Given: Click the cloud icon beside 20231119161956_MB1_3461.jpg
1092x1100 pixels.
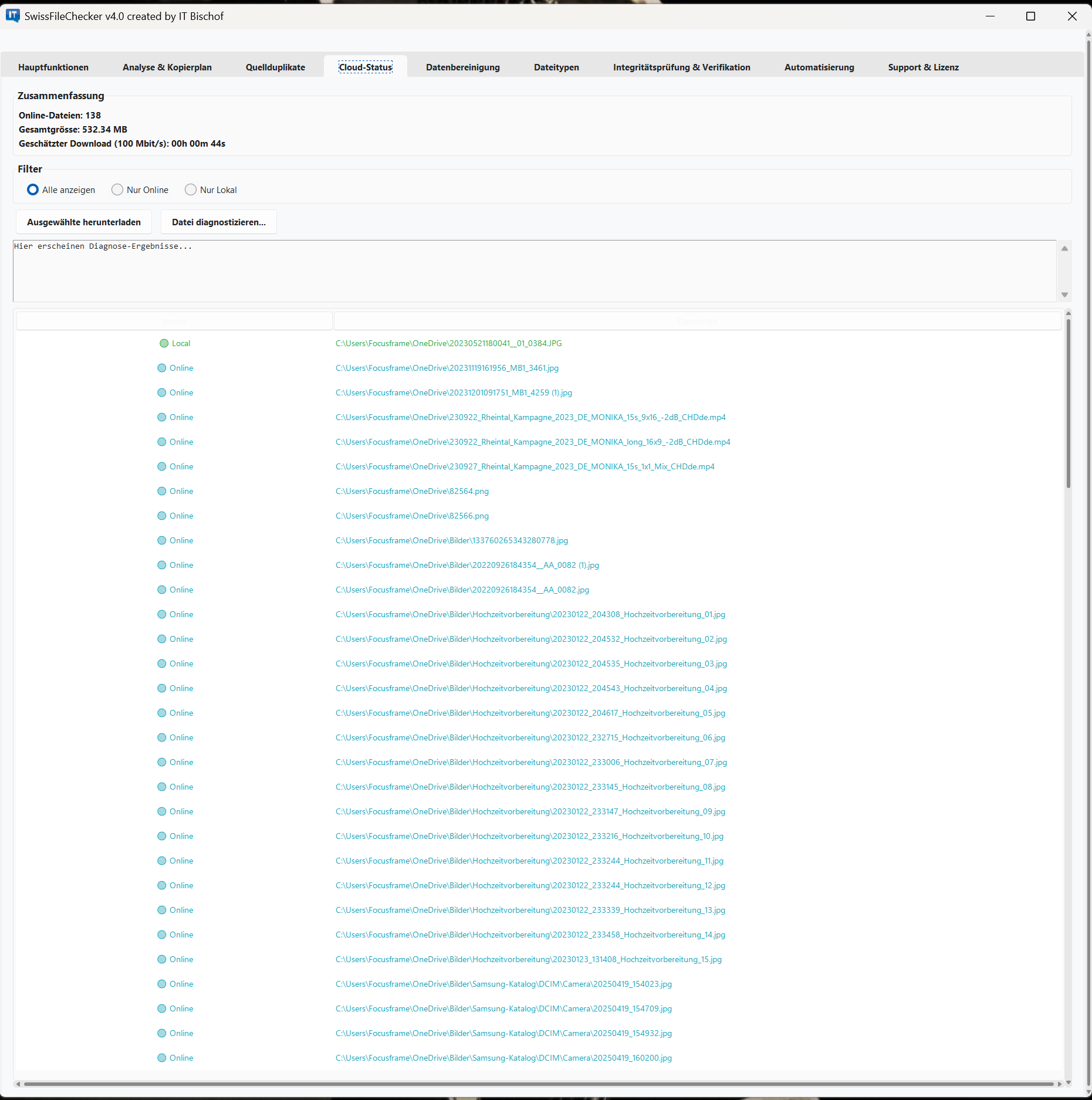Looking at the screenshot, I should pyautogui.click(x=162, y=368).
